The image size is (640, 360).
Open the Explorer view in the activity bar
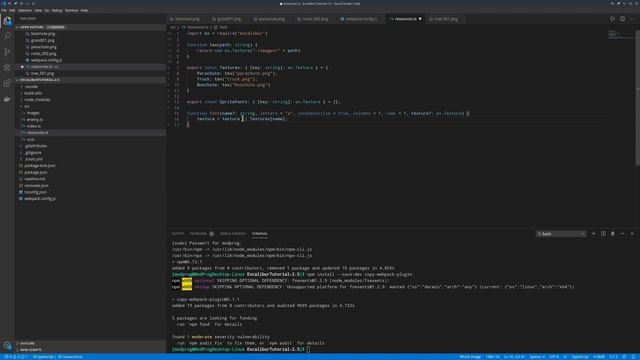click(x=7, y=21)
